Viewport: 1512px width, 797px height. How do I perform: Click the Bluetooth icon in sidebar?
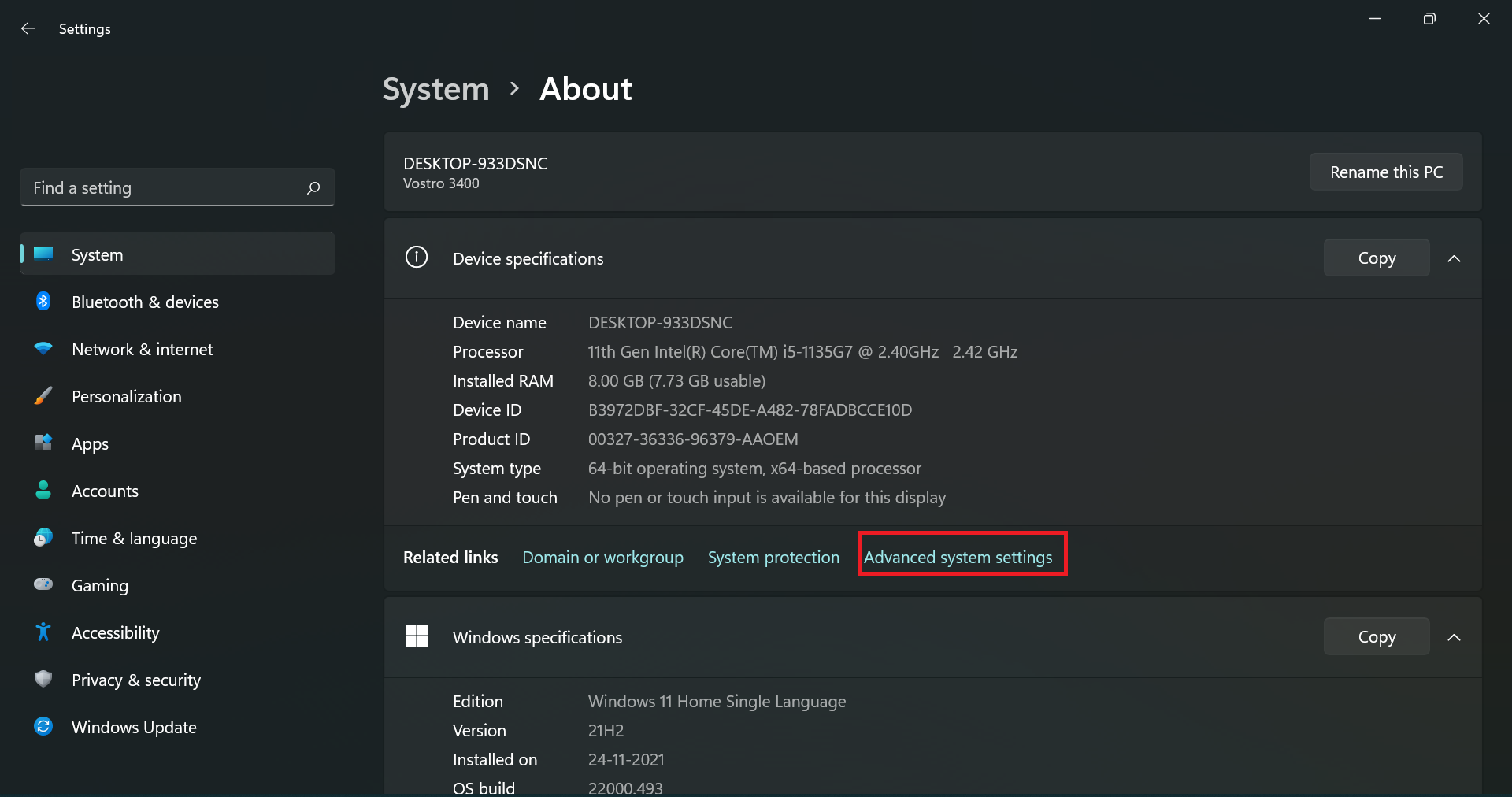(x=43, y=301)
